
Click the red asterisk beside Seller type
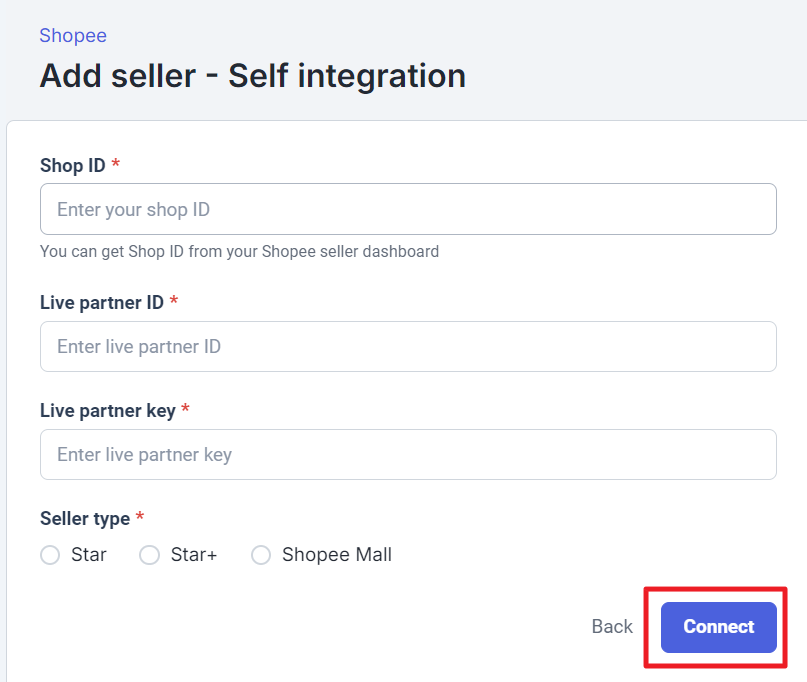click(x=140, y=517)
